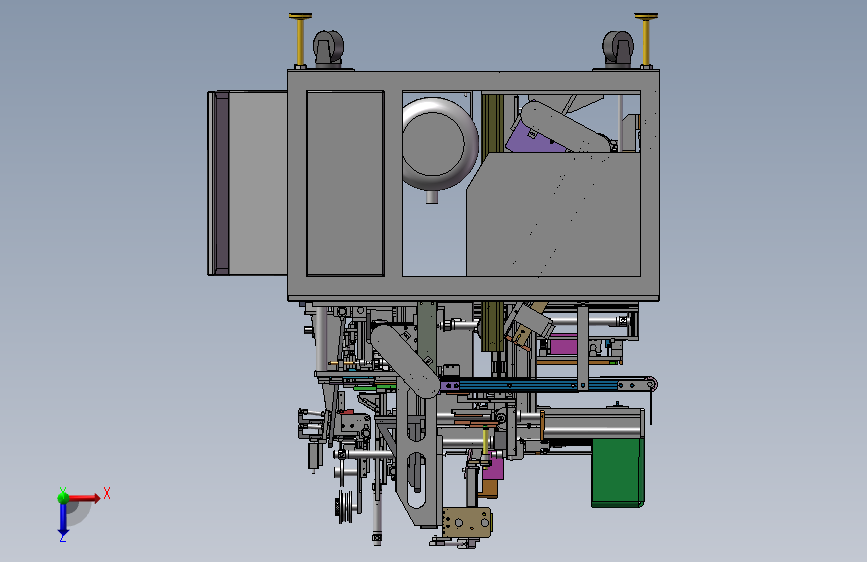Select the large gray sloped cover plate
This screenshot has width=867, height=562.
(553, 215)
